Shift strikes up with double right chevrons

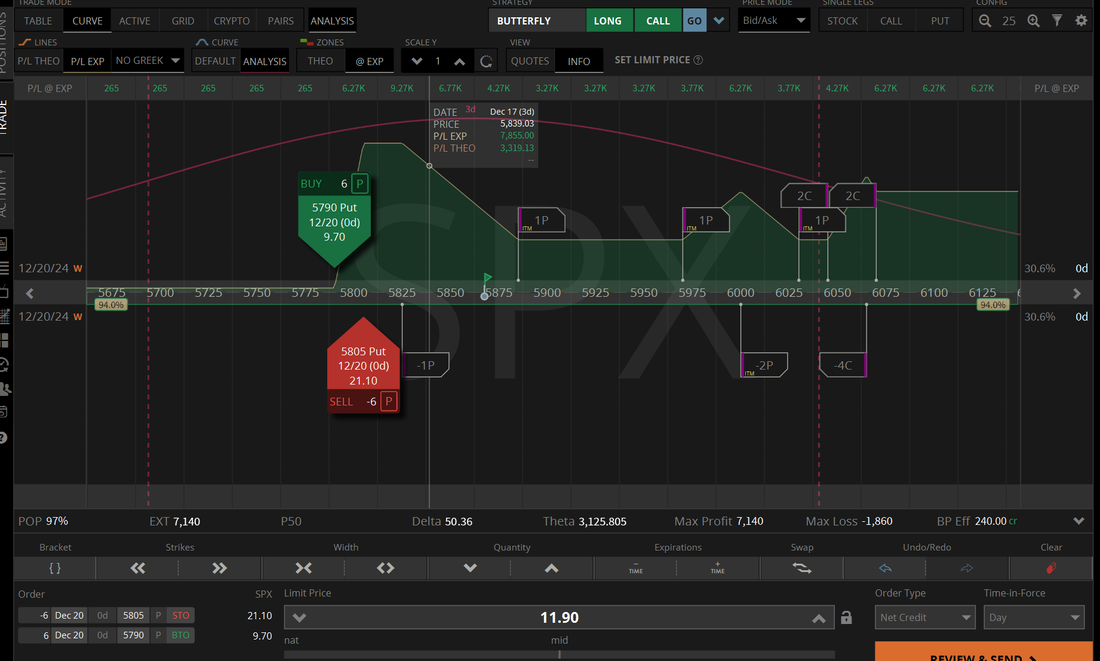tap(220, 568)
